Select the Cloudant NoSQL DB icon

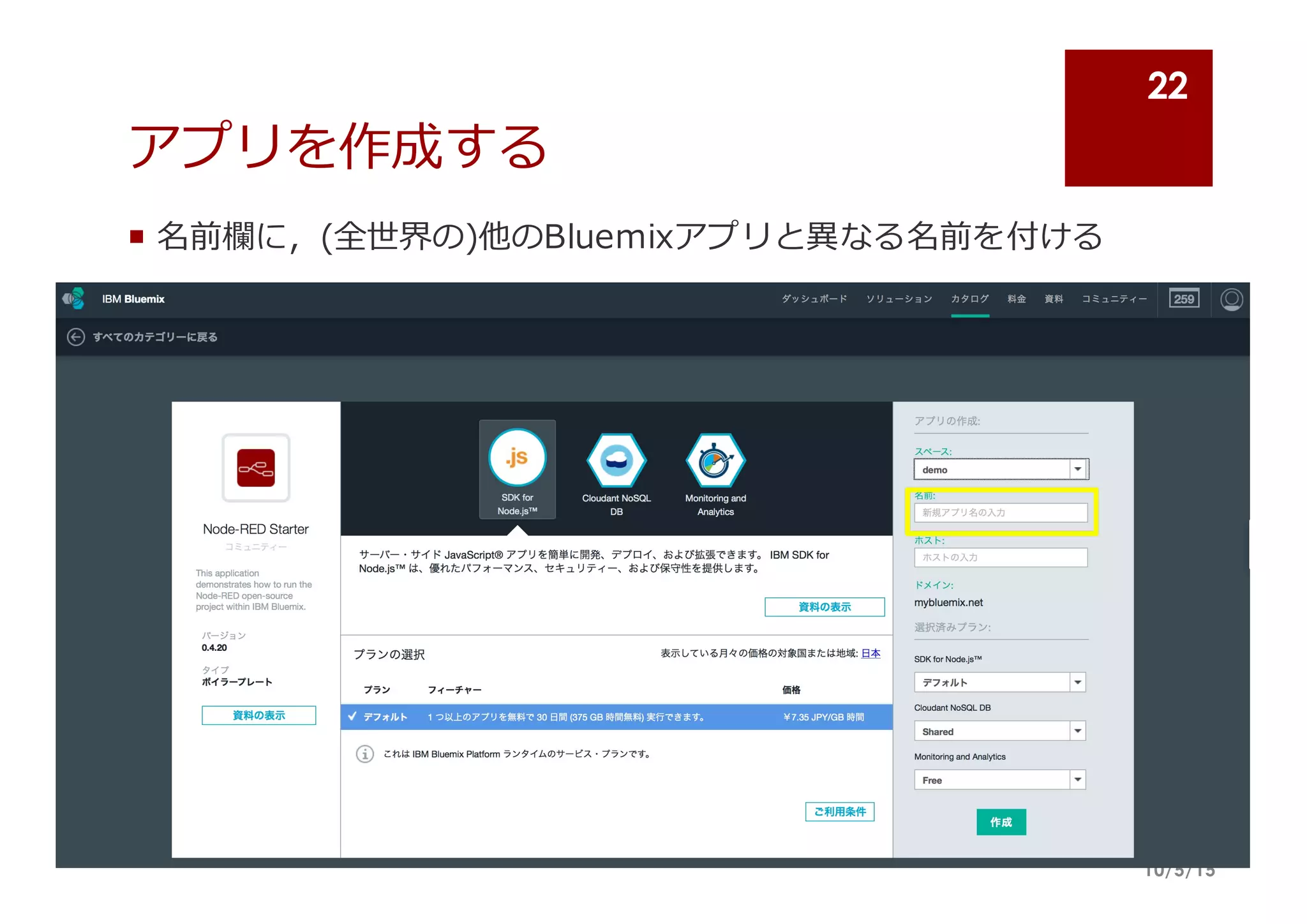(x=616, y=460)
